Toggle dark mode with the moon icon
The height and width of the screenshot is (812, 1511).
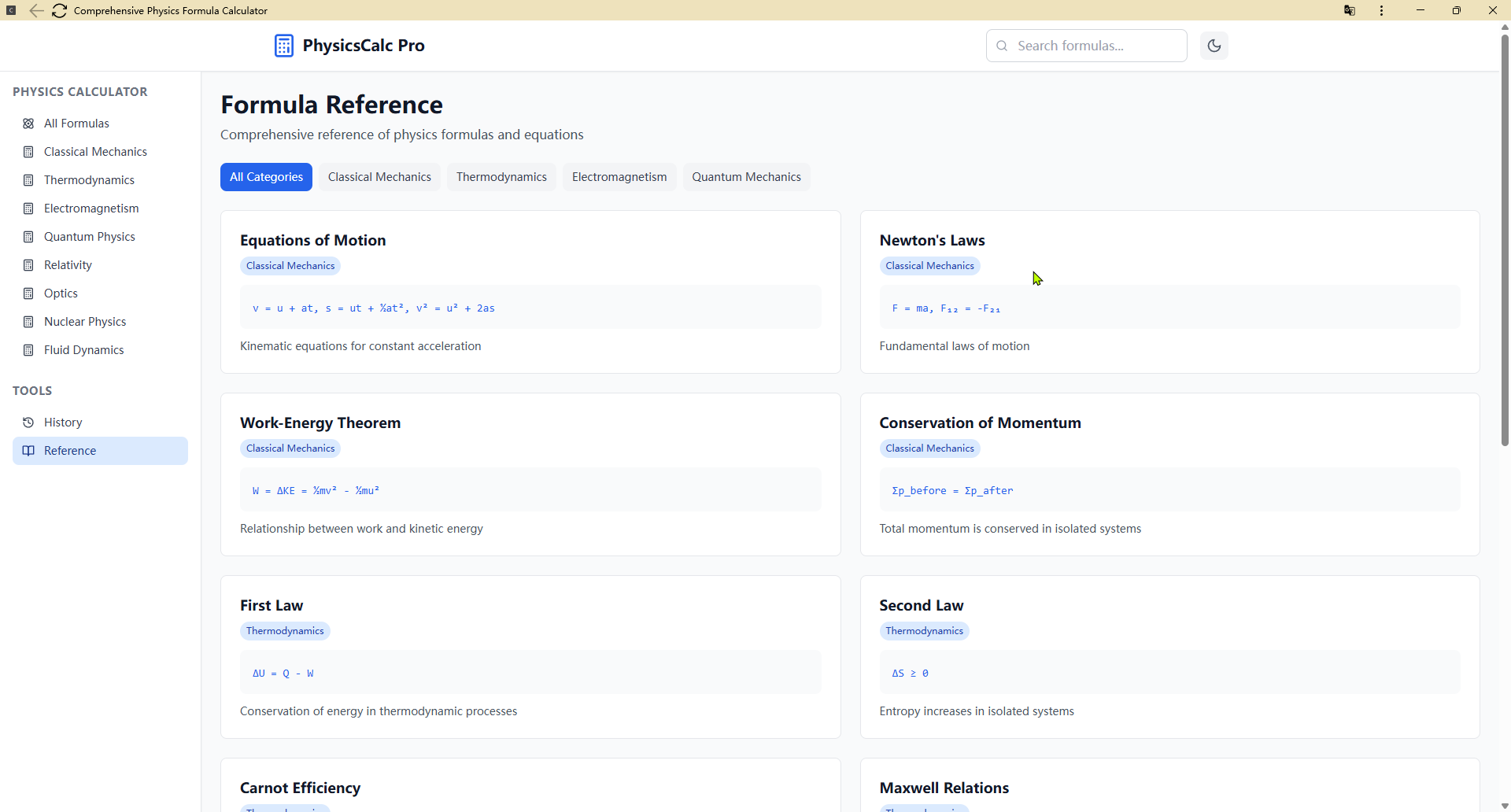tap(1214, 46)
